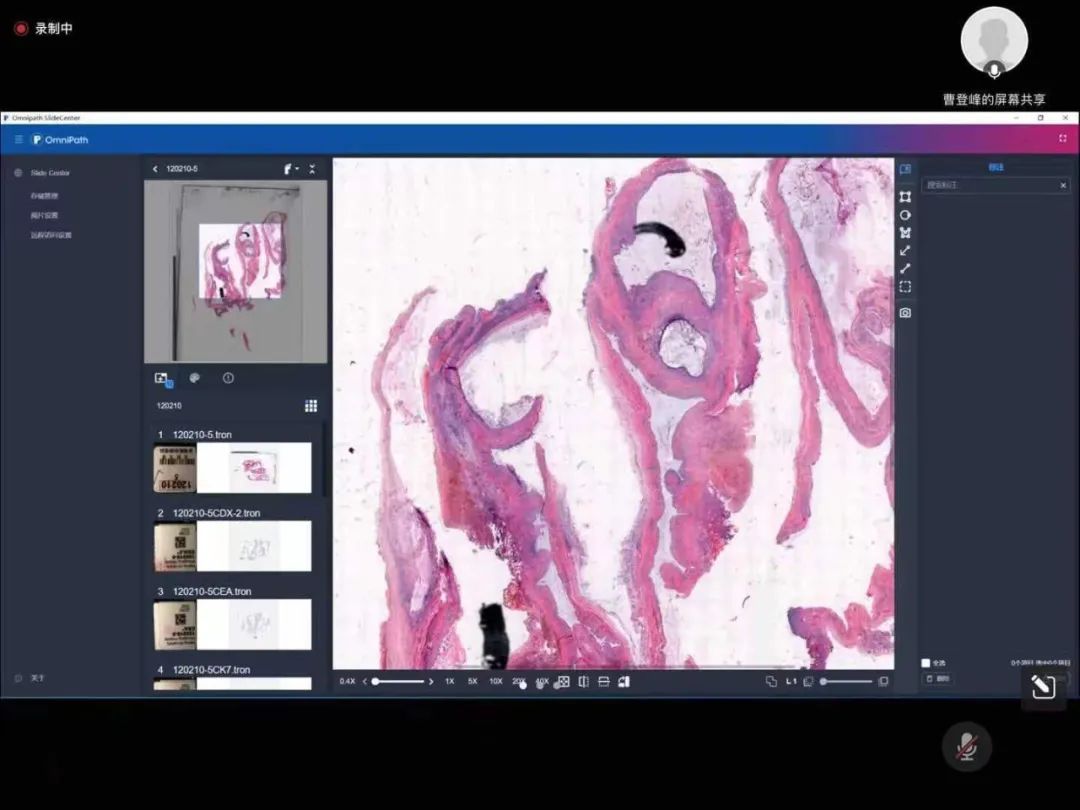The image size is (1080, 810).
Task: Select the line measurement tool
Action: (905, 268)
